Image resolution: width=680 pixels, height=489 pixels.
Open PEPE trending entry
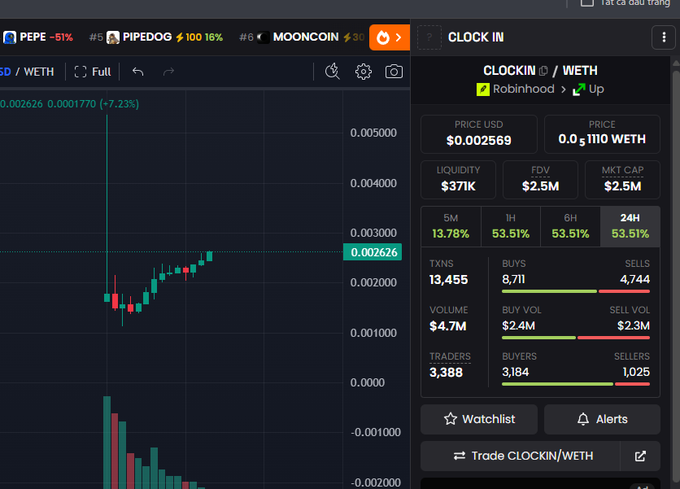pos(38,37)
